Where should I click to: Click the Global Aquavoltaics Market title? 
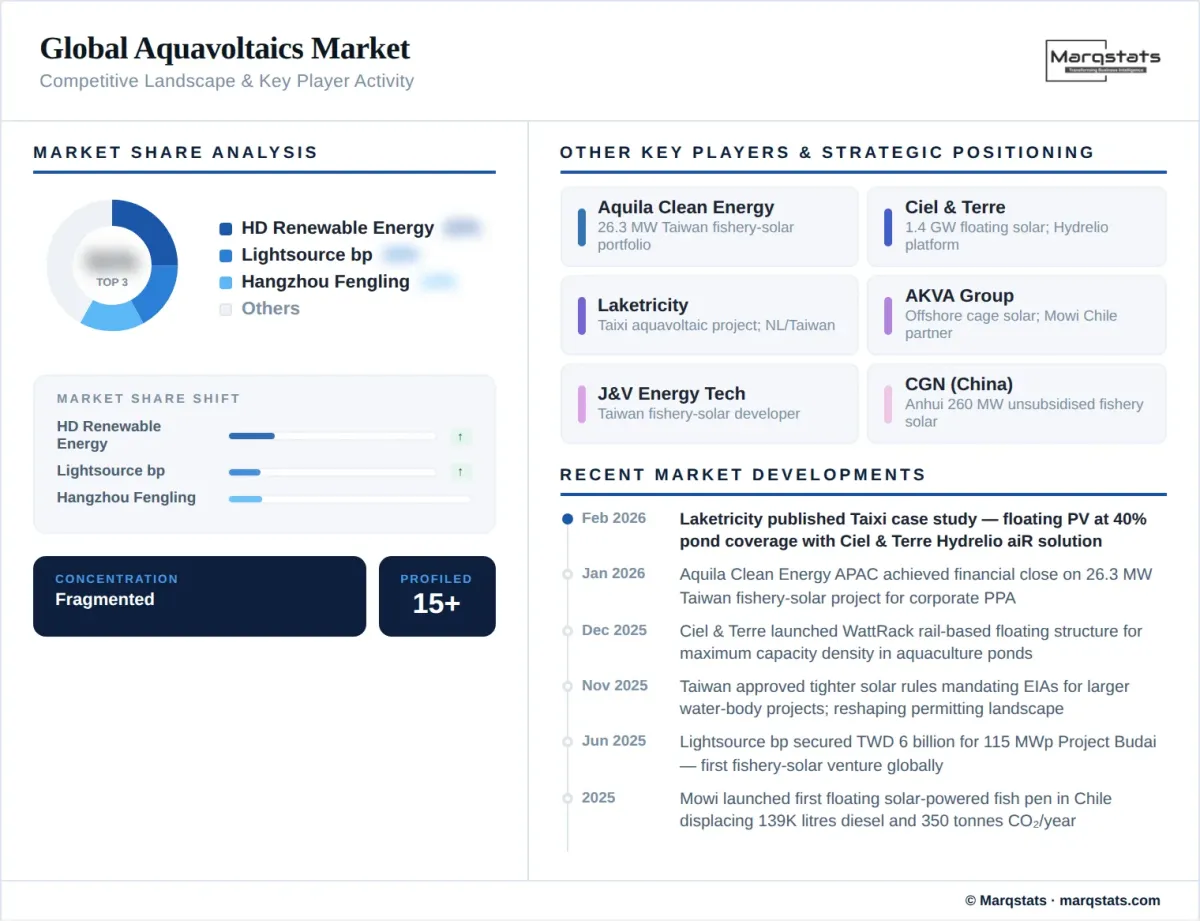225,48
